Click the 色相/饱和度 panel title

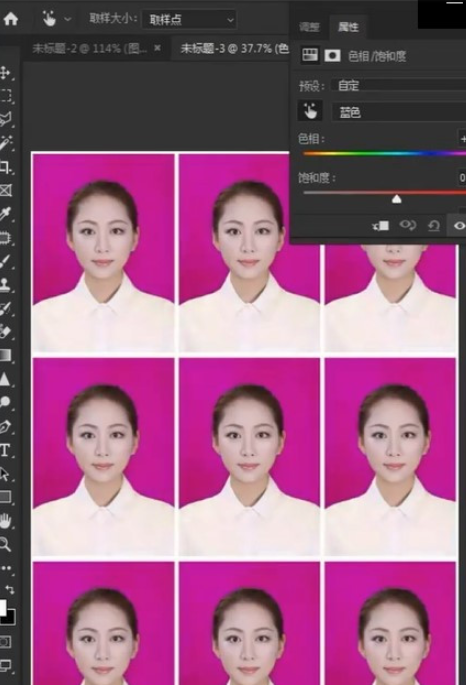pos(377,56)
